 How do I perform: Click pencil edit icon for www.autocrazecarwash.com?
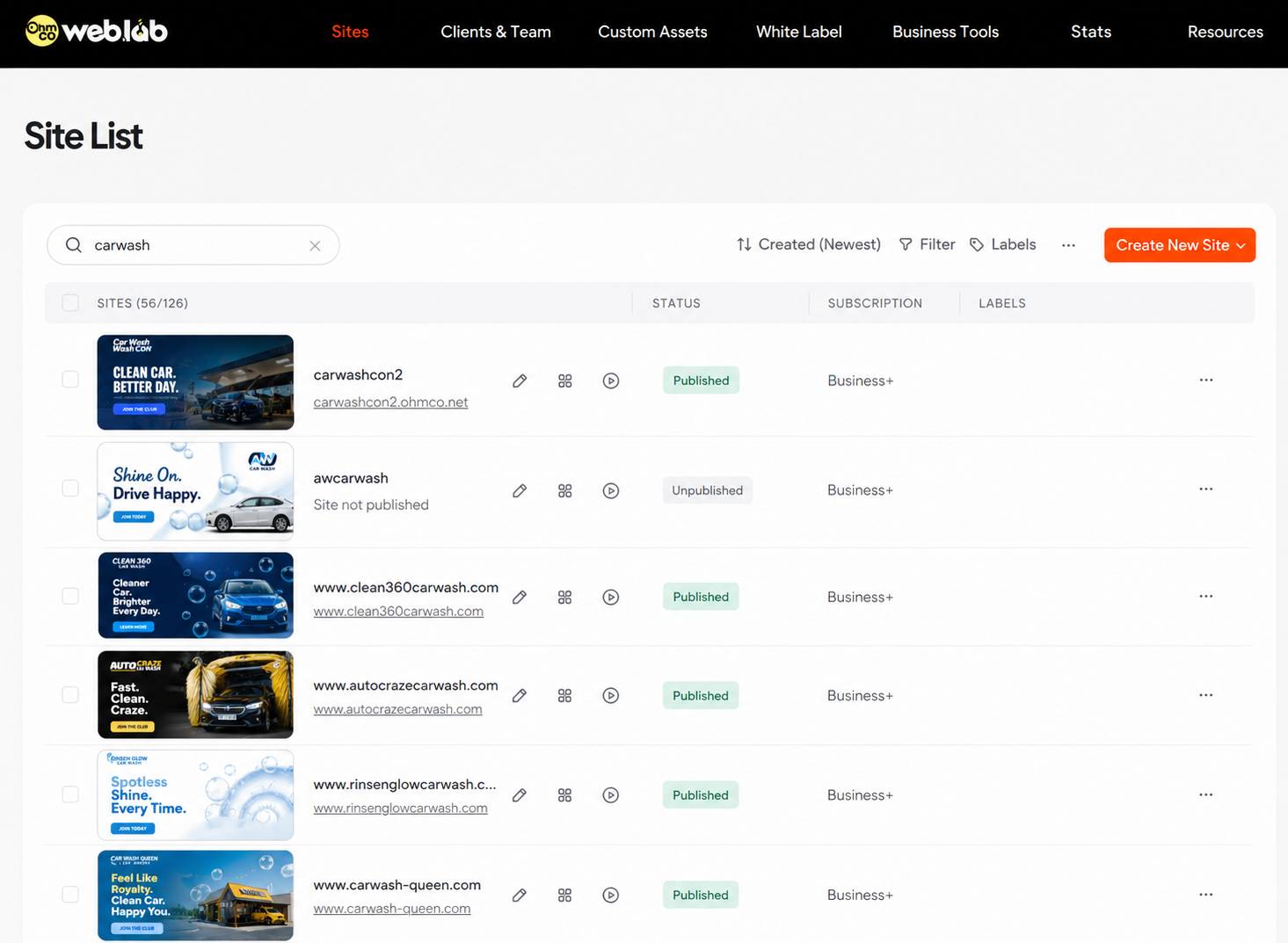click(x=520, y=695)
